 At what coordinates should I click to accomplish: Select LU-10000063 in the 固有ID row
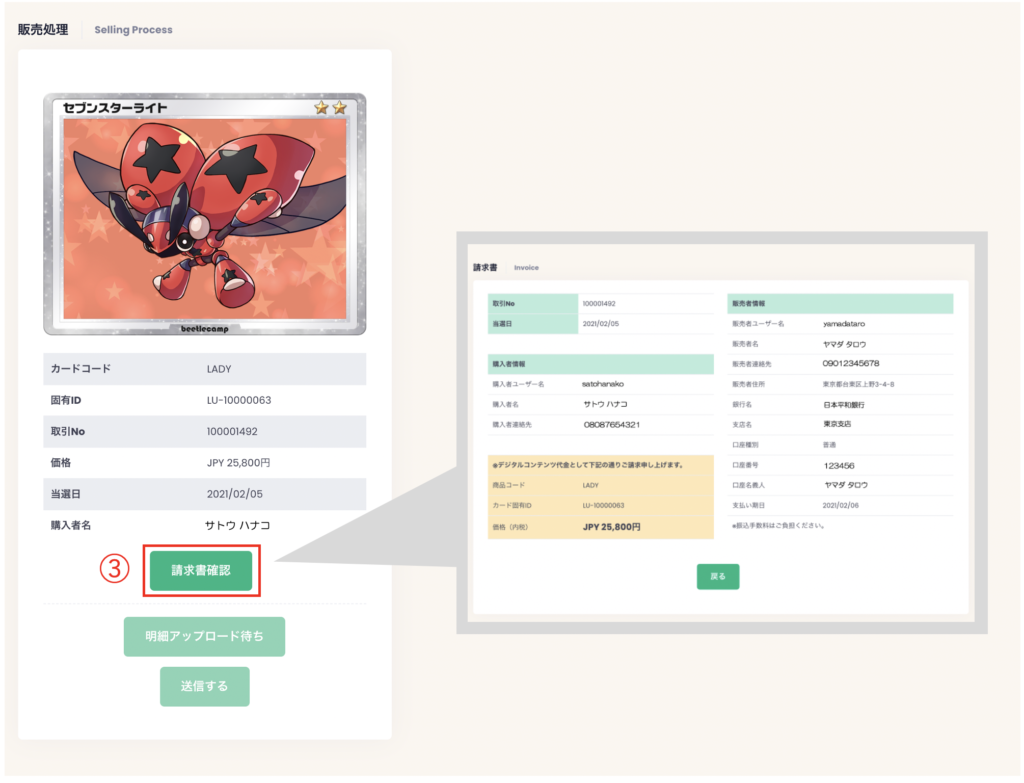(239, 400)
